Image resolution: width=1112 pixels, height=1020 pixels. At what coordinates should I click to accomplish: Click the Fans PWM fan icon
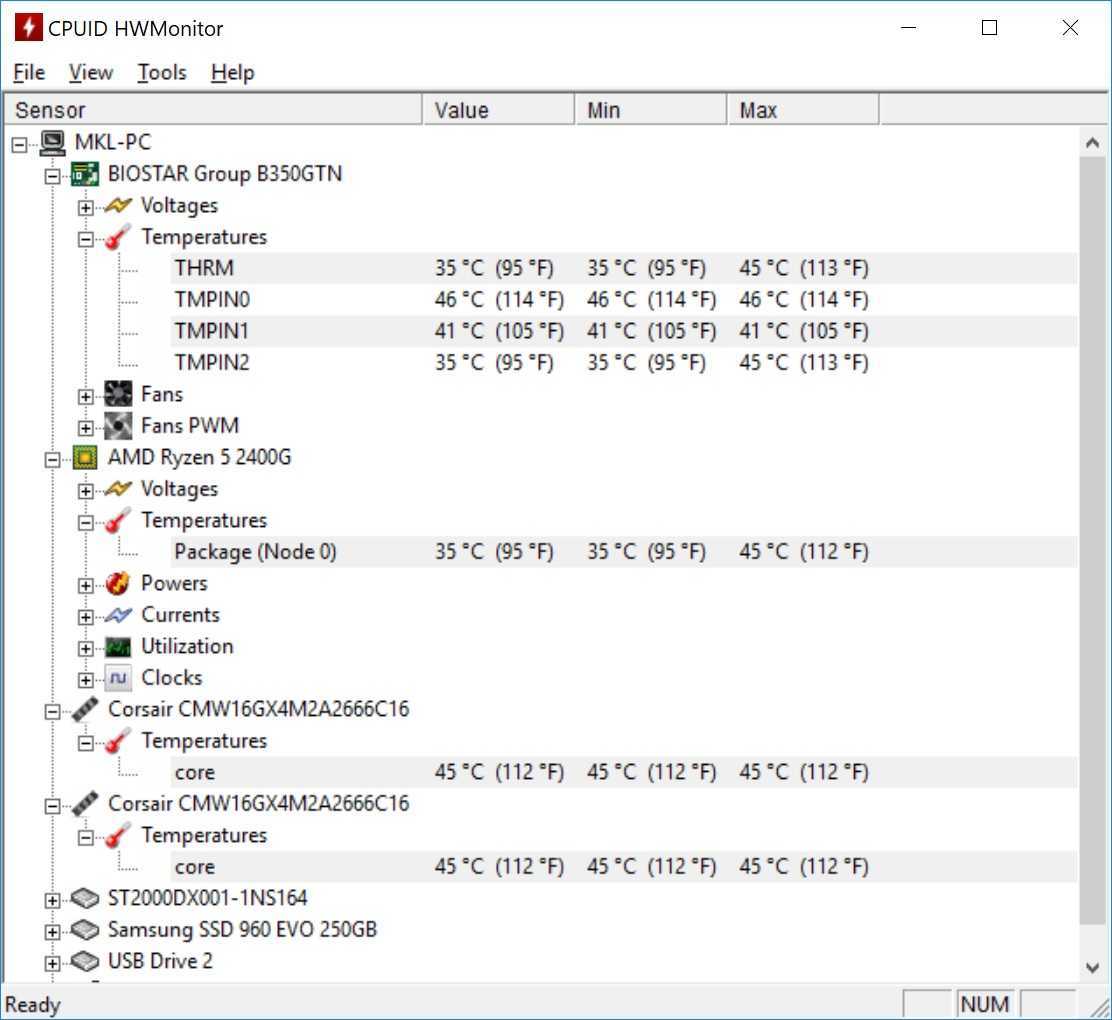pyautogui.click(x=118, y=426)
